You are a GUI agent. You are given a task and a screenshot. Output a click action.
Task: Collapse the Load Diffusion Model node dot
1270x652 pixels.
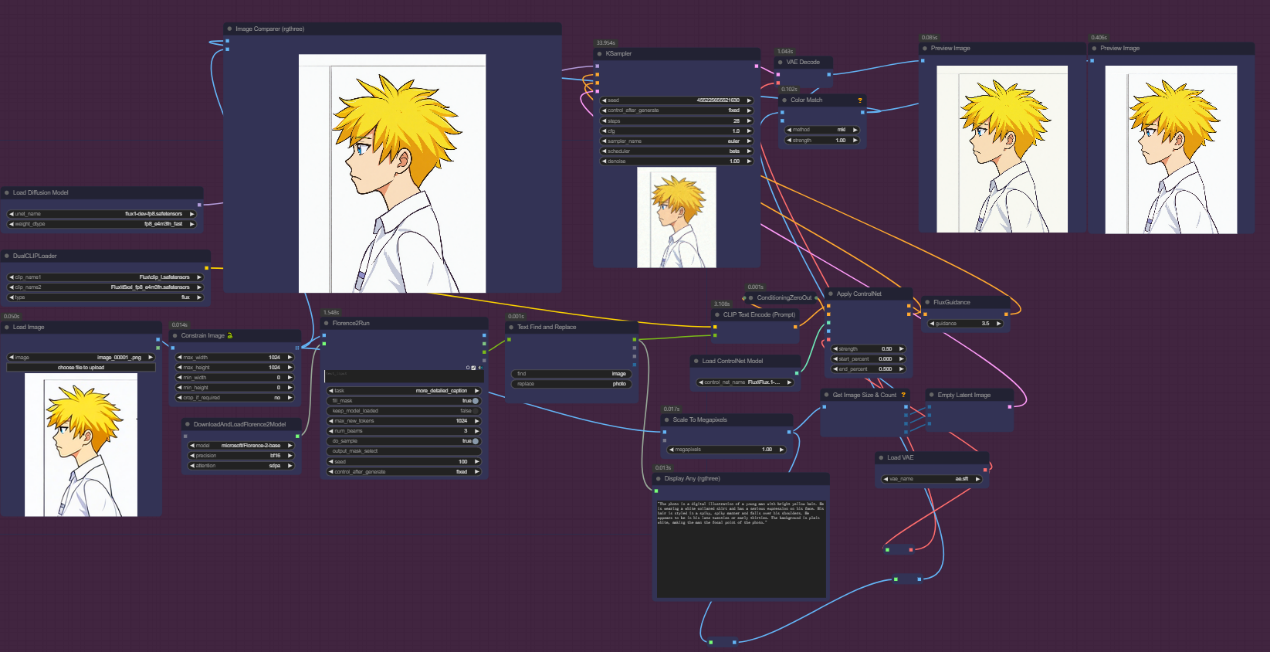click(7, 193)
